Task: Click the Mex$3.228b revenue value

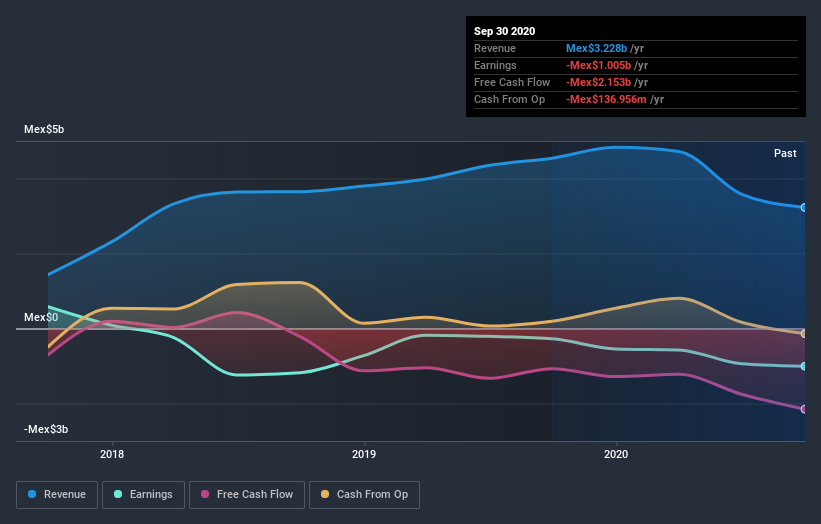Action: 596,48
